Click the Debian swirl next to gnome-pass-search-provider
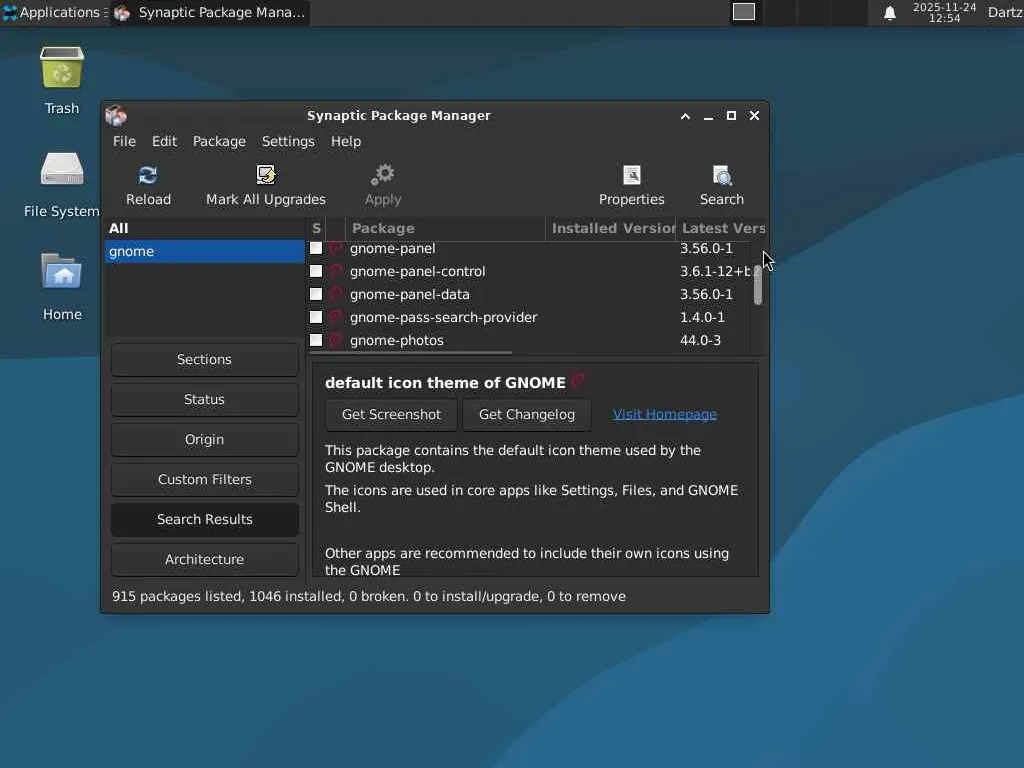1024x768 pixels. [336, 317]
